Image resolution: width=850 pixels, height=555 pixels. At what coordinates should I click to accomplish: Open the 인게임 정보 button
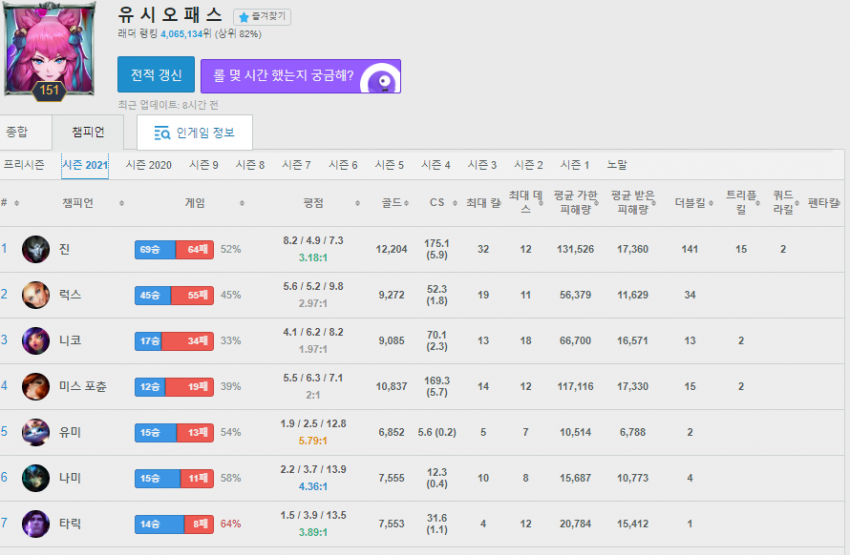coord(195,133)
